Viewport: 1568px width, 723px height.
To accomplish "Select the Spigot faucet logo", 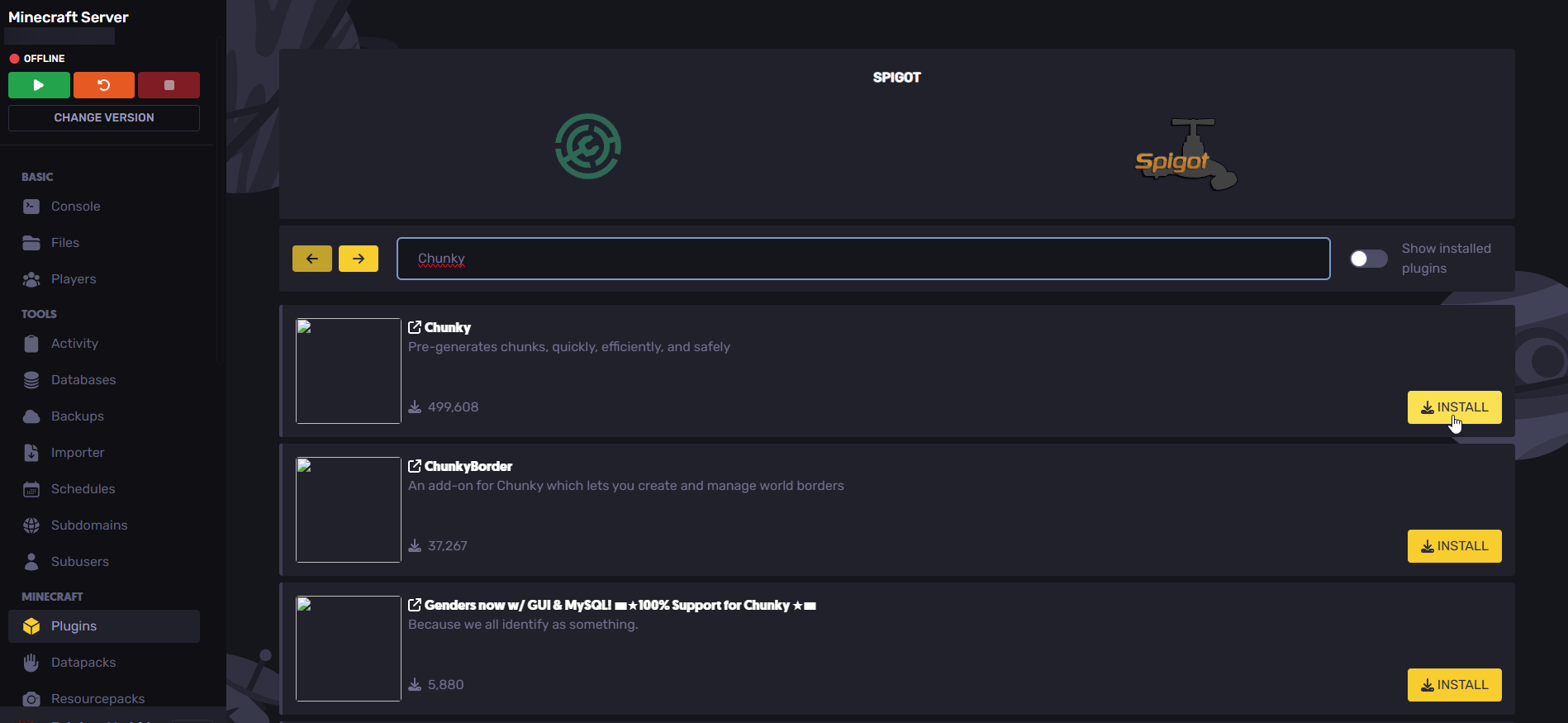I will click(1186, 154).
